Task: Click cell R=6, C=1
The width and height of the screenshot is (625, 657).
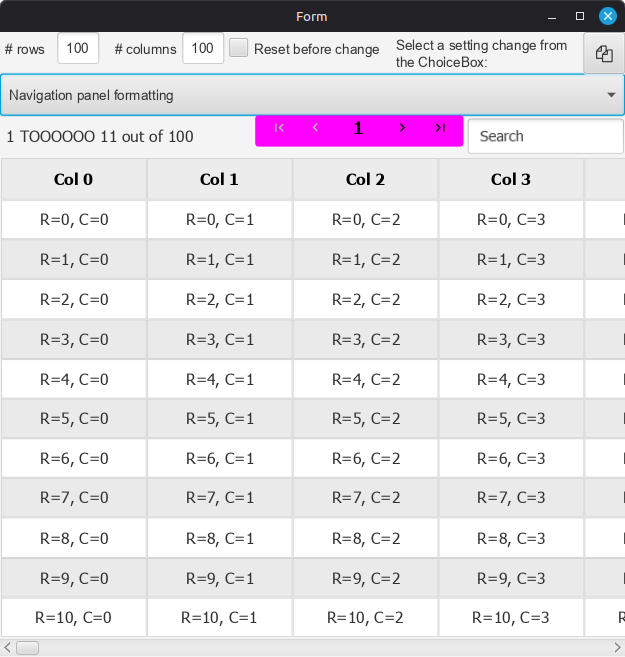Action: coord(220,458)
